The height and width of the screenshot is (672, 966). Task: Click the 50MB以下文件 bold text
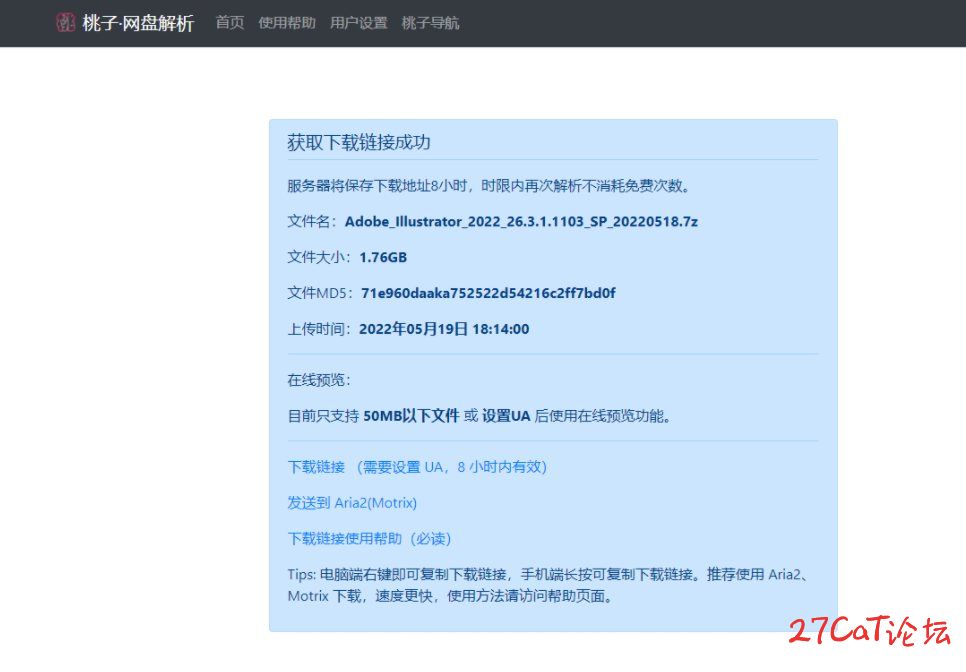(411, 416)
